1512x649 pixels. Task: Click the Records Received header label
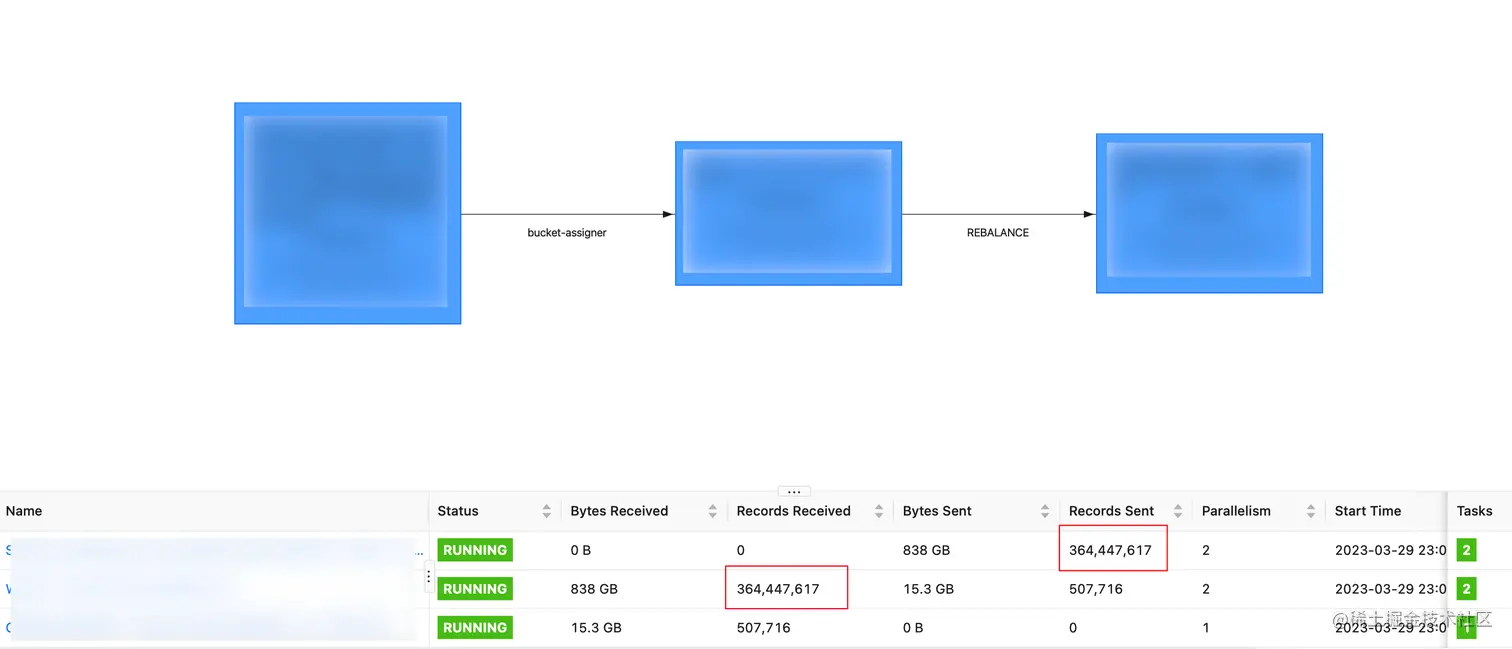(x=793, y=511)
